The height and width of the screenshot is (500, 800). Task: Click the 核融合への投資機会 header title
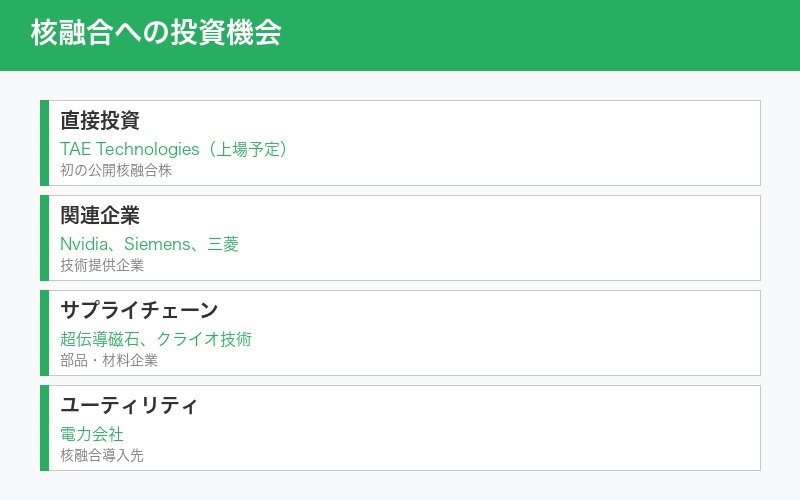click(156, 33)
